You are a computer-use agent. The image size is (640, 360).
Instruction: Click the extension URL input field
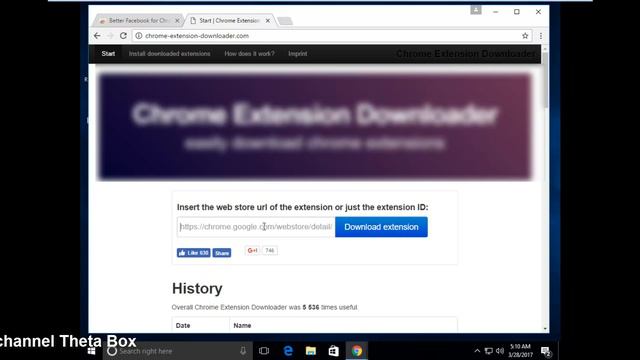point(256,227)
